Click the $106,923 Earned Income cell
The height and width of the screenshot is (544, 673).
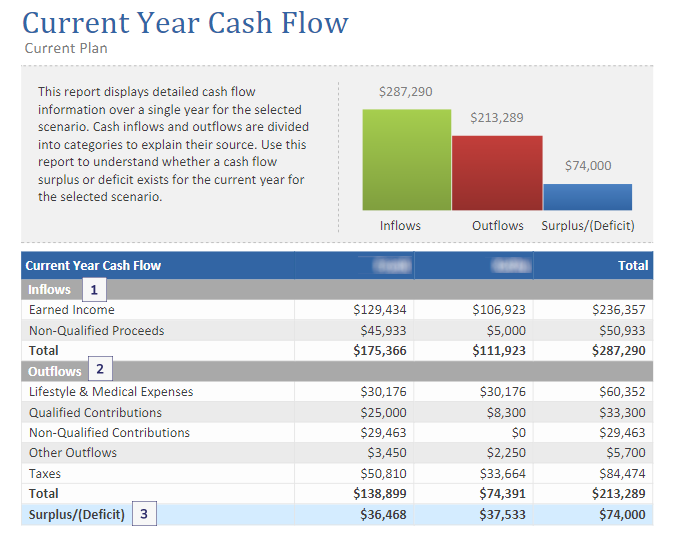click(499, 310)
